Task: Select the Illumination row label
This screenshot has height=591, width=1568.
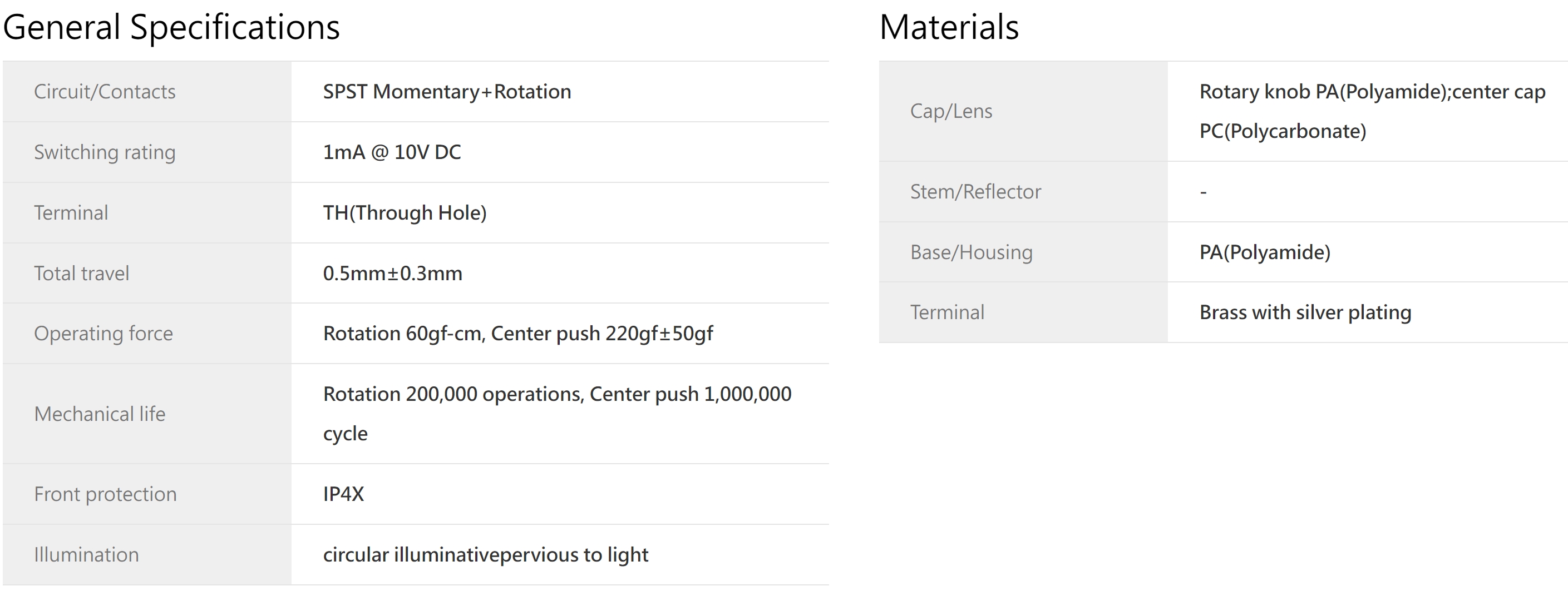Action: pyautogui.click(x=86, y=554)
